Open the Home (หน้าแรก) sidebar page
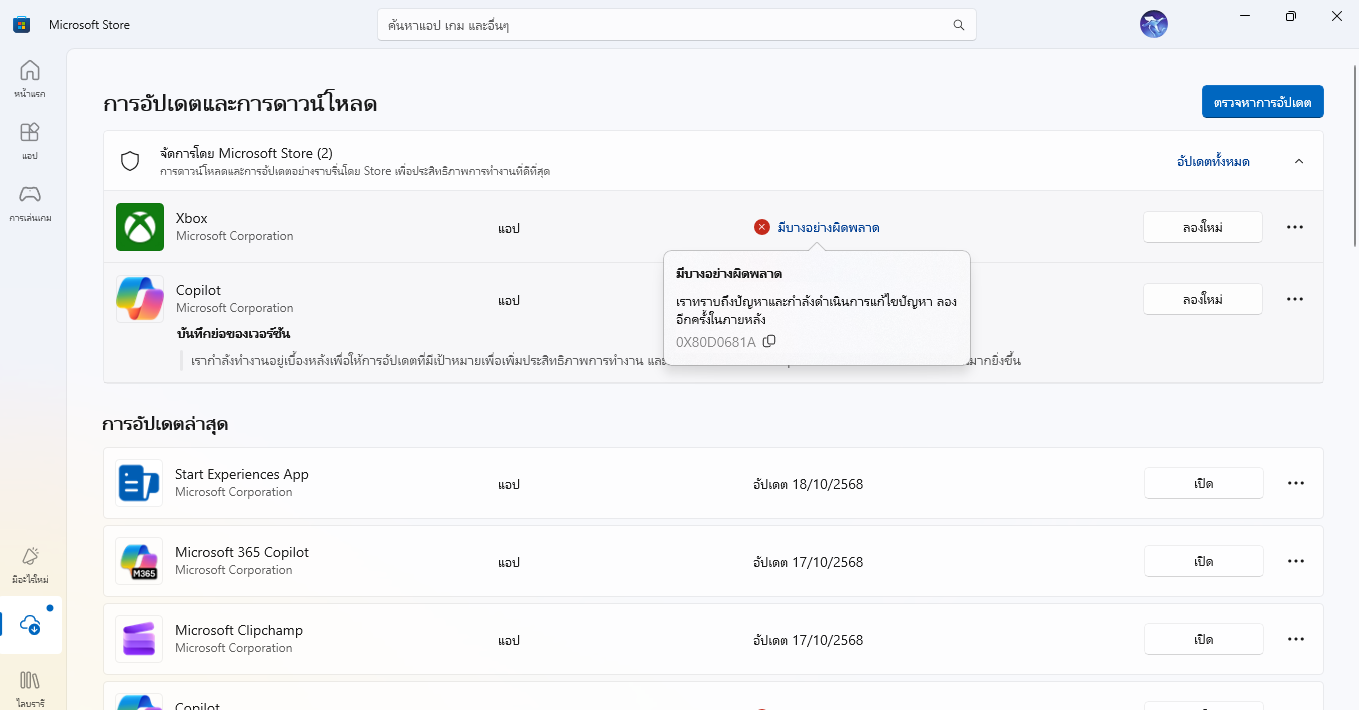This screenshot has height=710, width=1359. (x=30, y=79)
